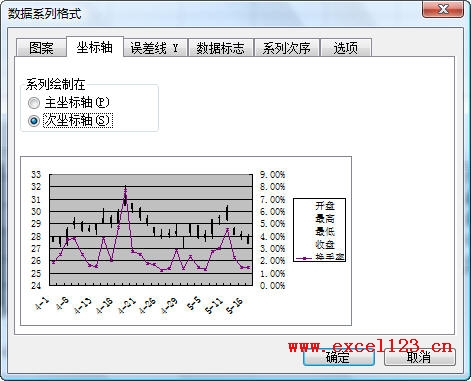The height and width of the screenshot is (381, 471).
Task: Click the 4-21 date axis label
Action: coord(127,306)
